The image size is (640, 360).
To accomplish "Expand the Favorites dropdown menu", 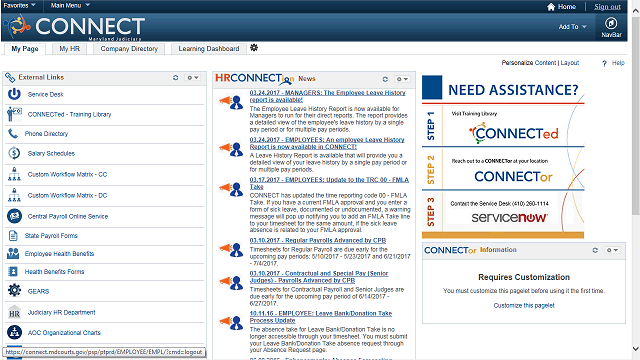I will click(x=19, y=5).
